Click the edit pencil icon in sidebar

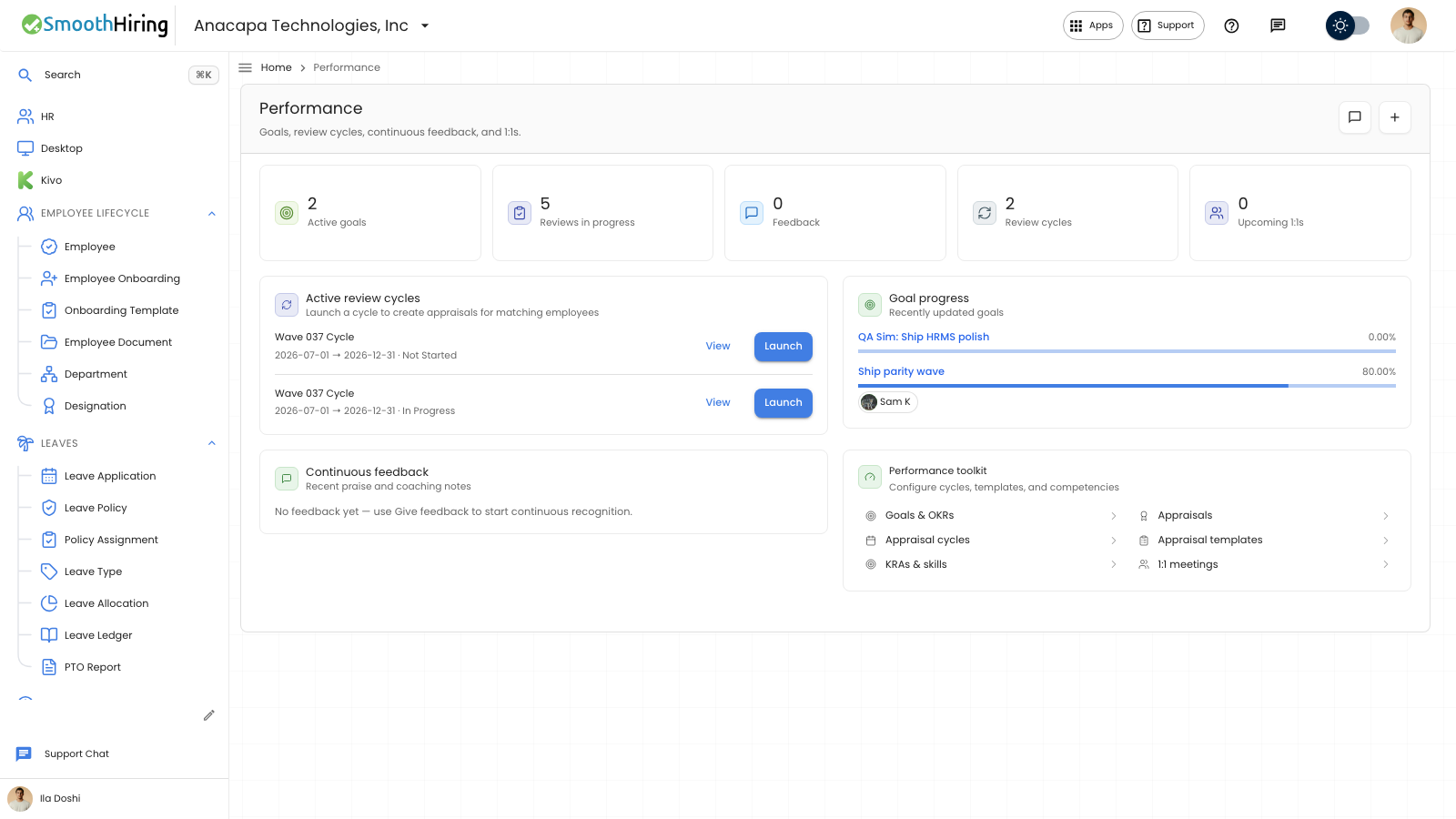click(208, 715)
